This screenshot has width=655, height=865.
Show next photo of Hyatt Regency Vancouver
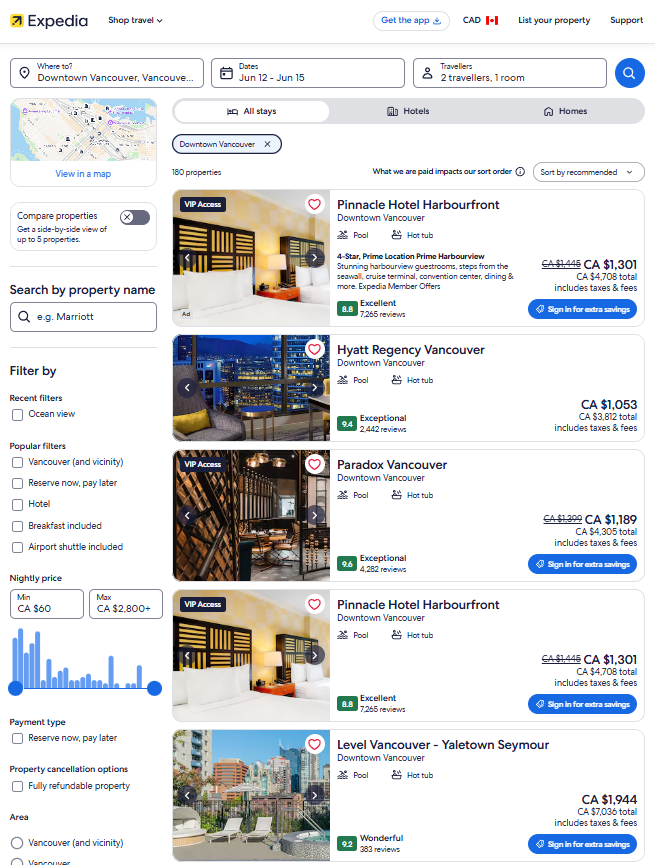(315, 387)
